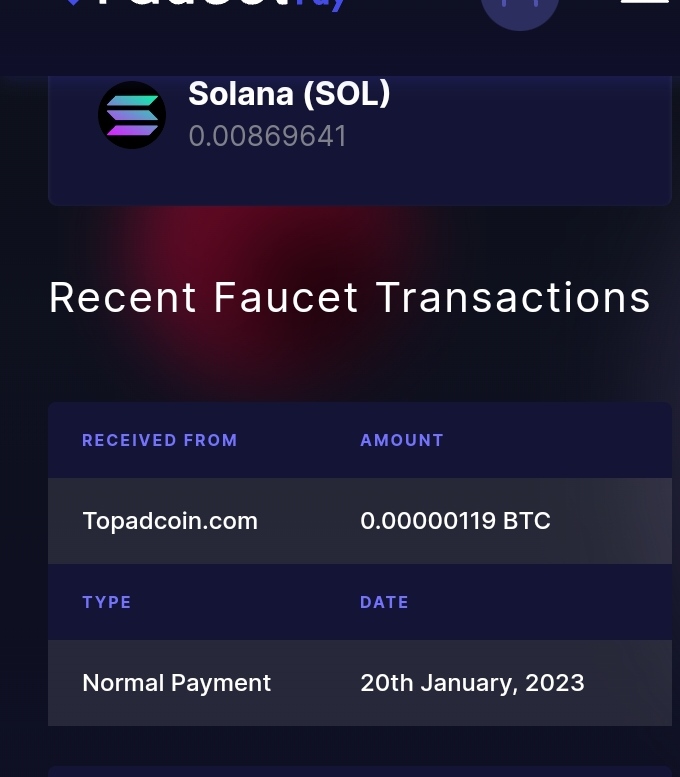
Task: Open the Topadcoin.com sender entry
Action: (170, 521)
